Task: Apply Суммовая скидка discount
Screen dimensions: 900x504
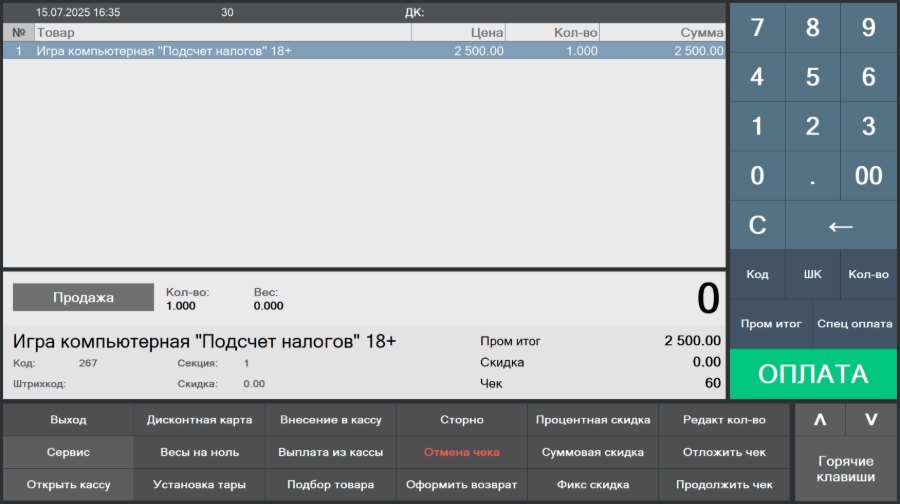Action: tap(593, 452)
